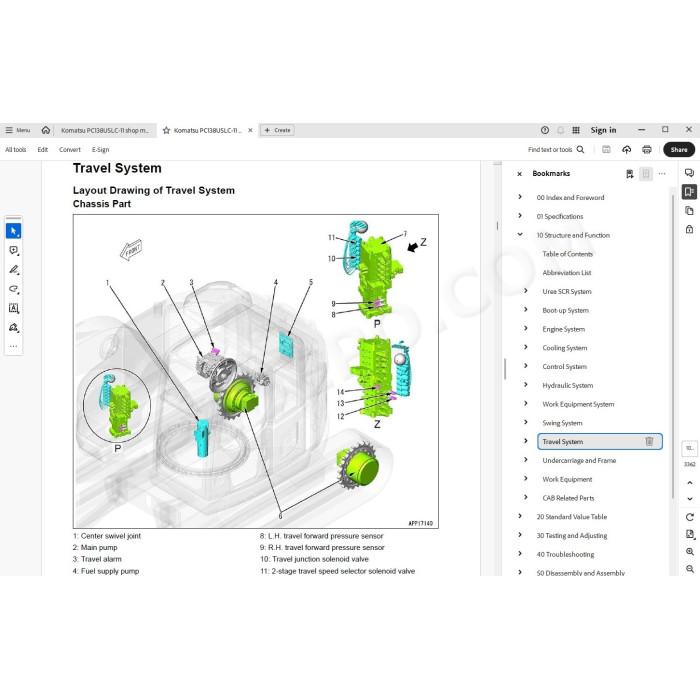Select the Travel System bookmark
The height and width of the screenshot is (700, 700).
(600, 442)
